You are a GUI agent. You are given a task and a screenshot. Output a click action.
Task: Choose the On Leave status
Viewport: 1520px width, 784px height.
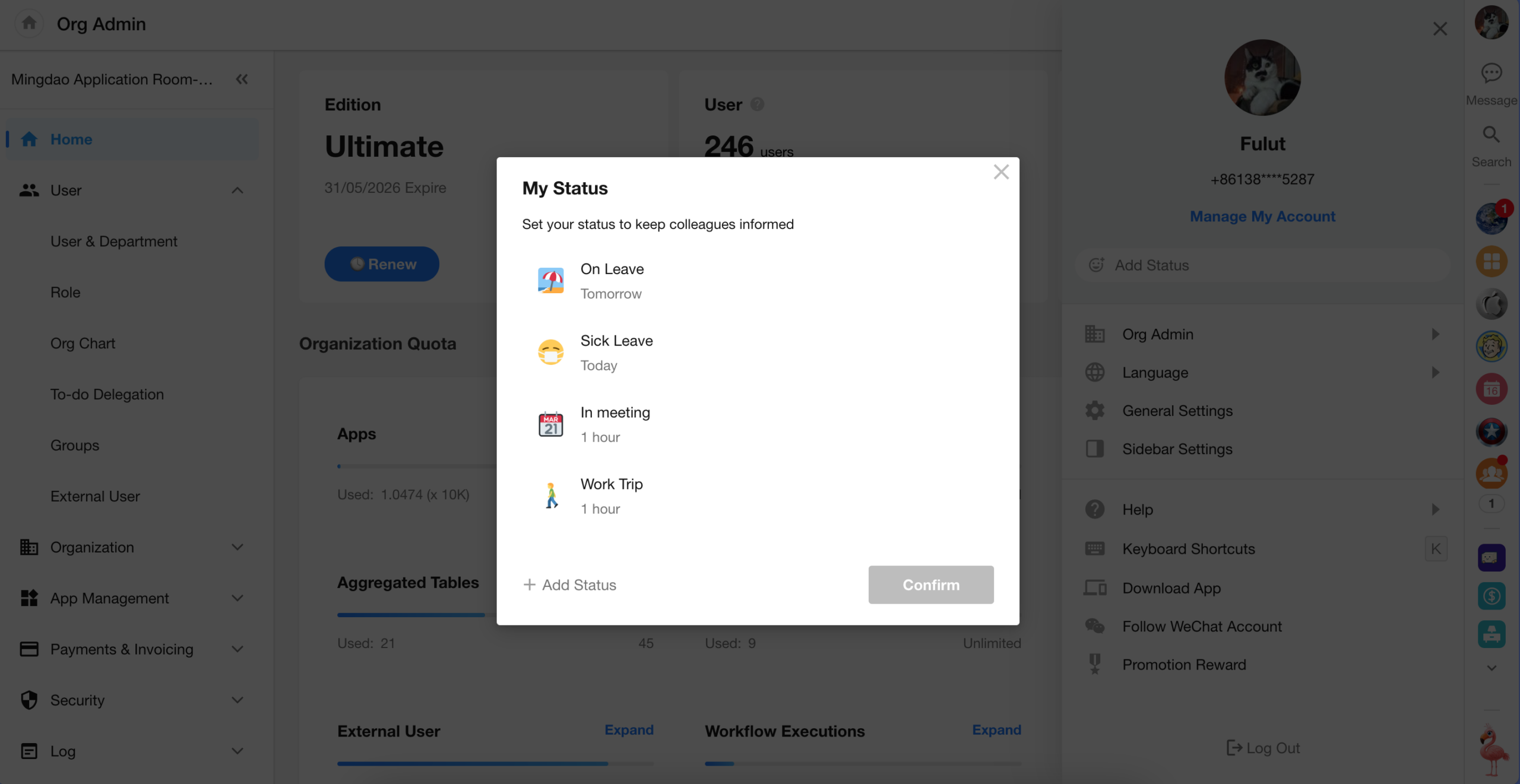click(x=612, y=269)
